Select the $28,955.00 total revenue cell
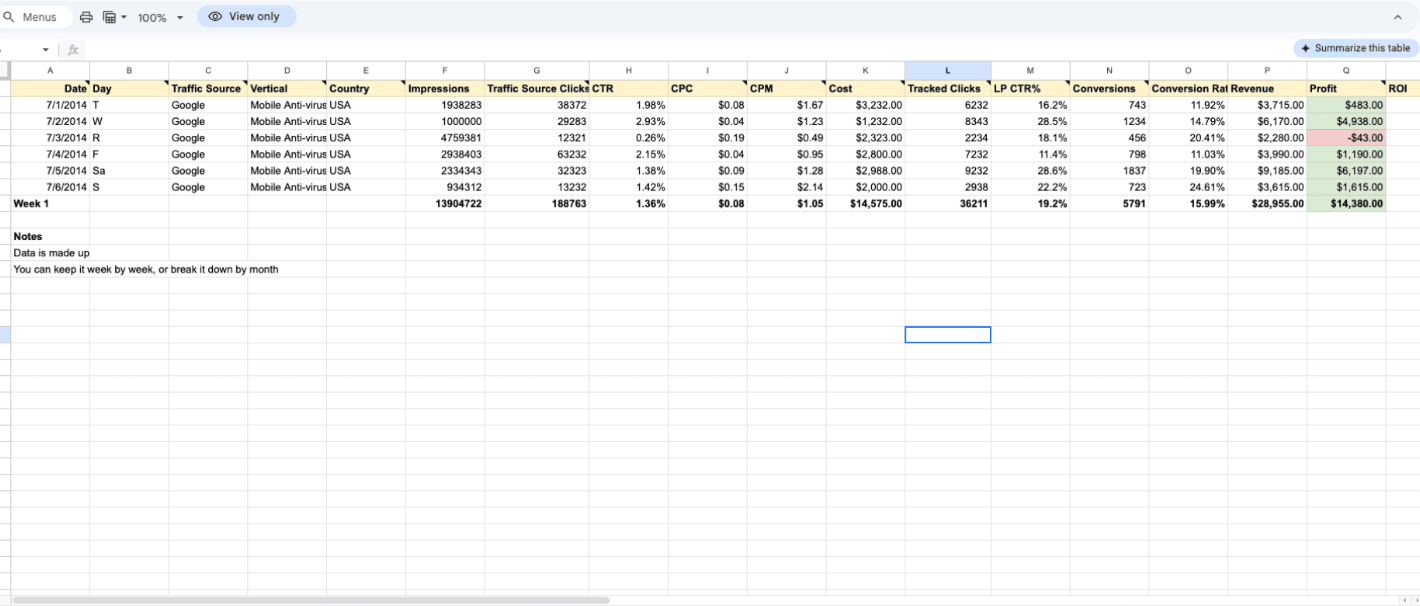 [1267, 203]
